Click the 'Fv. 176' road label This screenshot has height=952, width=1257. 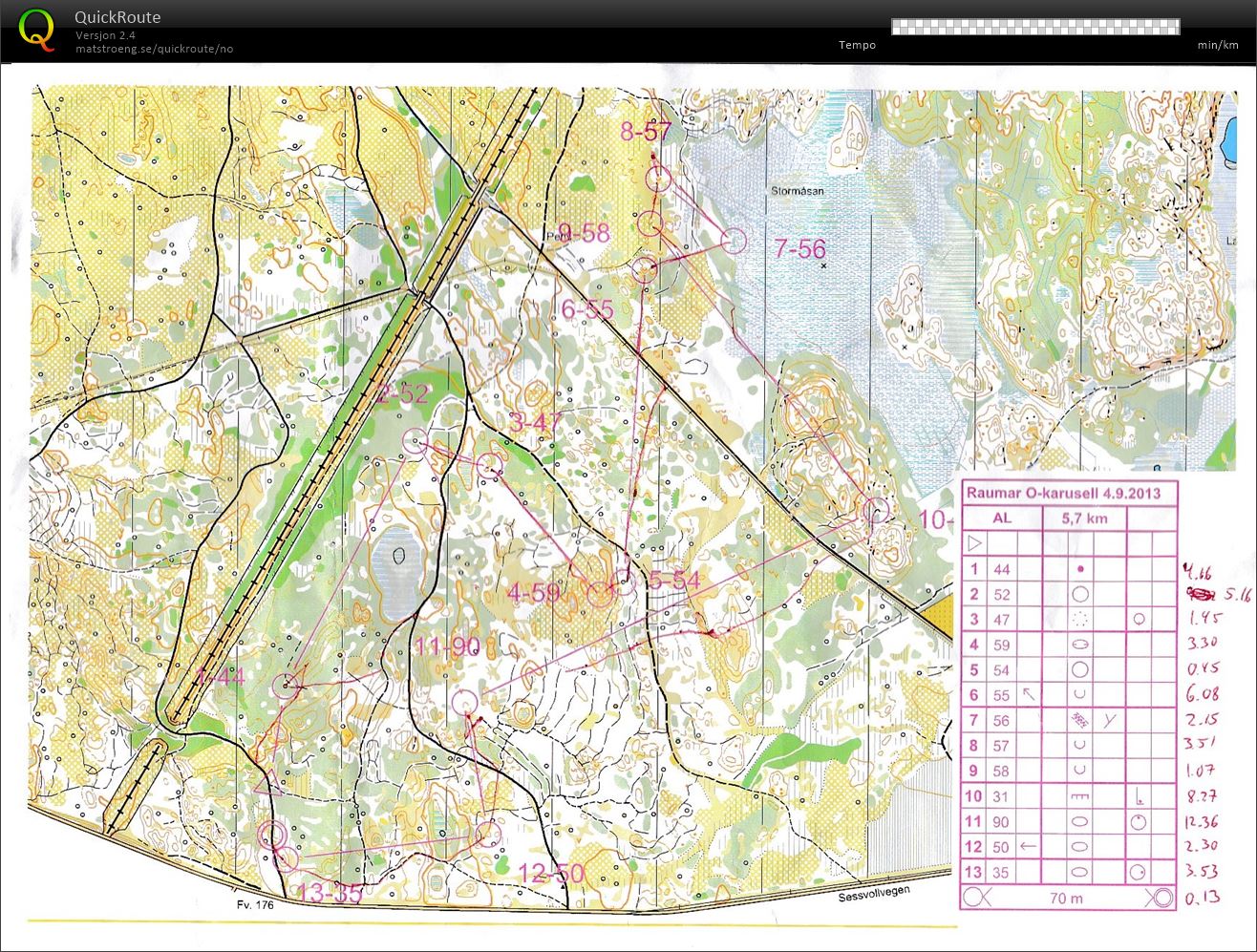coord(253,906)
